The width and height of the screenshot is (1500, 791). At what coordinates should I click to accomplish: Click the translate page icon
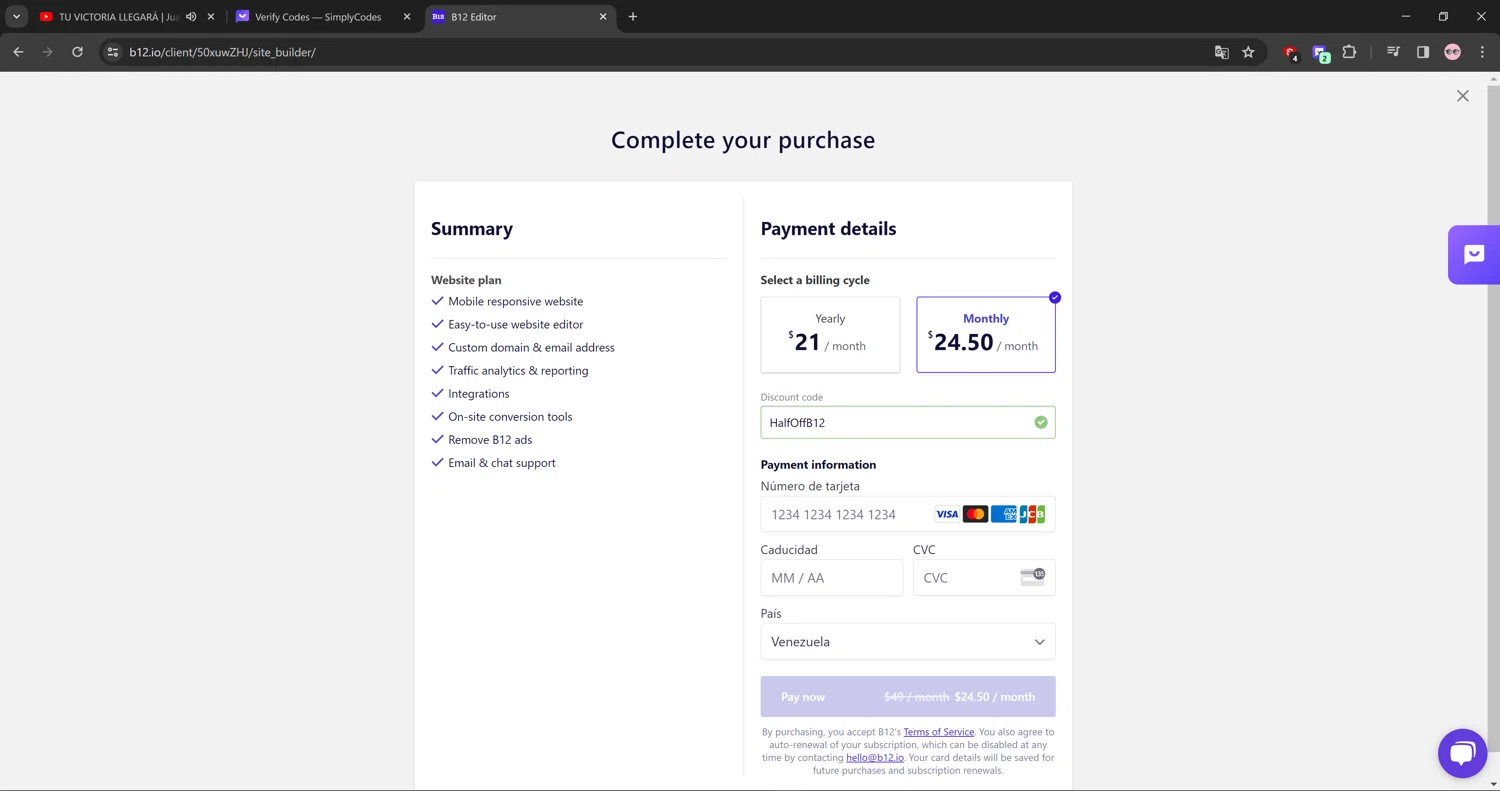pos(1221,52)
